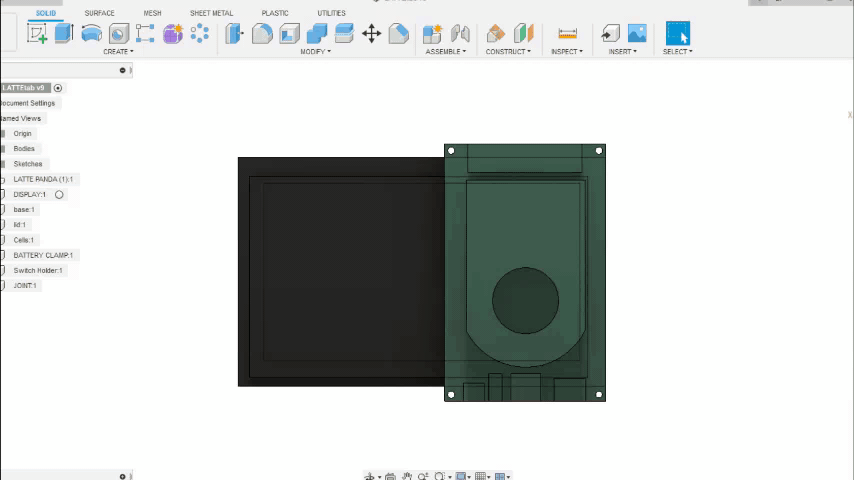Open the SHEET METAL tab

tap(211, 13)
